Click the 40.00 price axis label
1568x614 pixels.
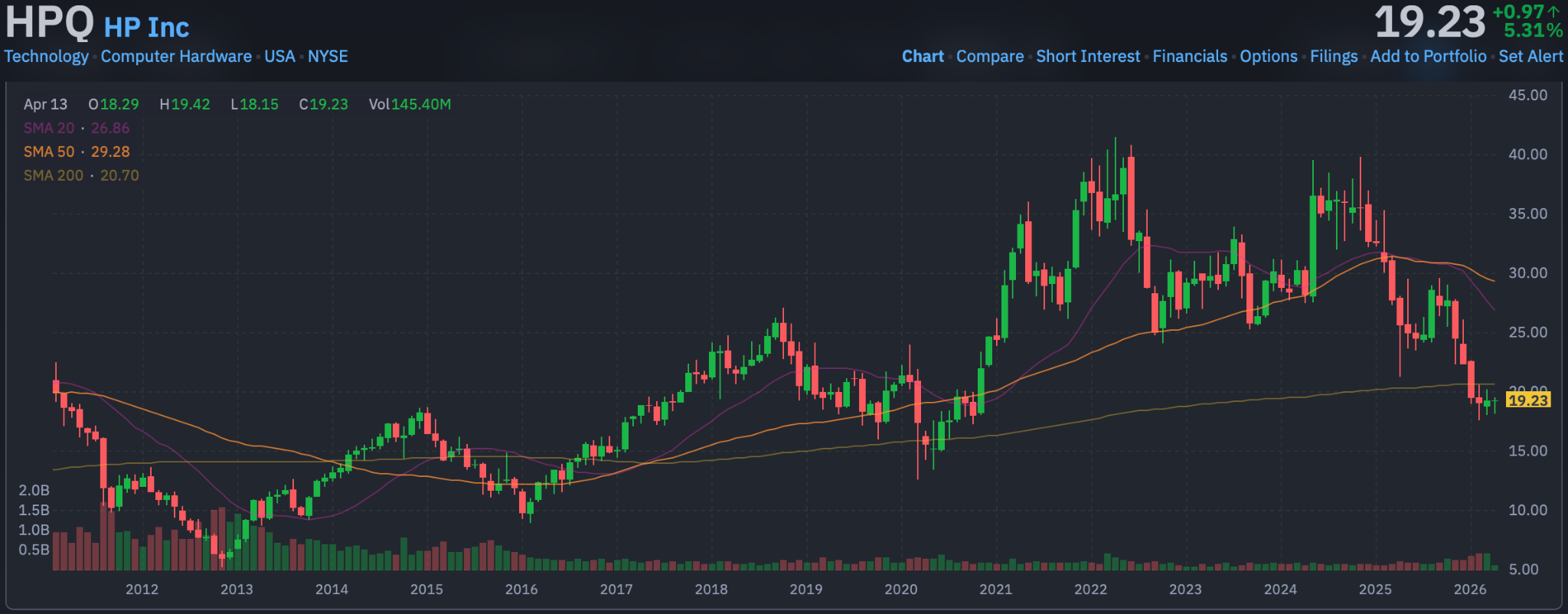(1527, 154)
